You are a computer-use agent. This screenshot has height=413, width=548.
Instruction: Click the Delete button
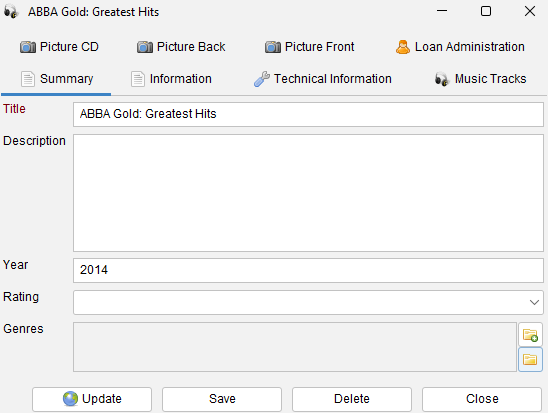pos(352,399)
